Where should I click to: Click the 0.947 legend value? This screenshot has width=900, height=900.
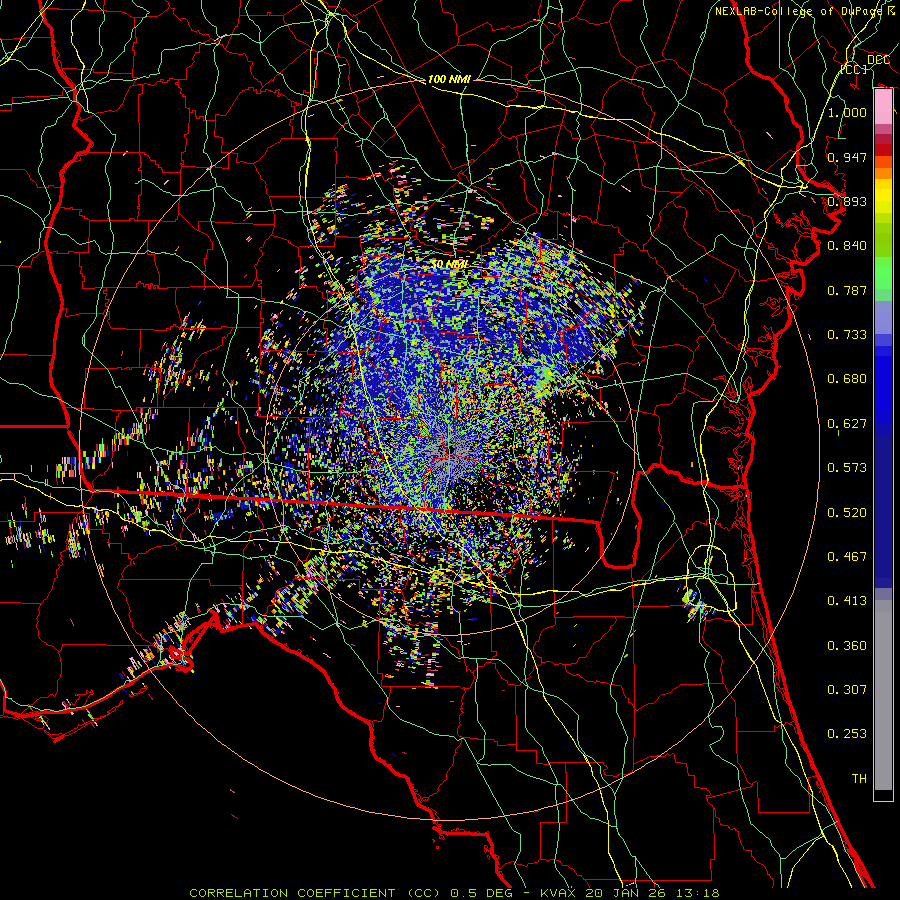click(x=847, y=157)
